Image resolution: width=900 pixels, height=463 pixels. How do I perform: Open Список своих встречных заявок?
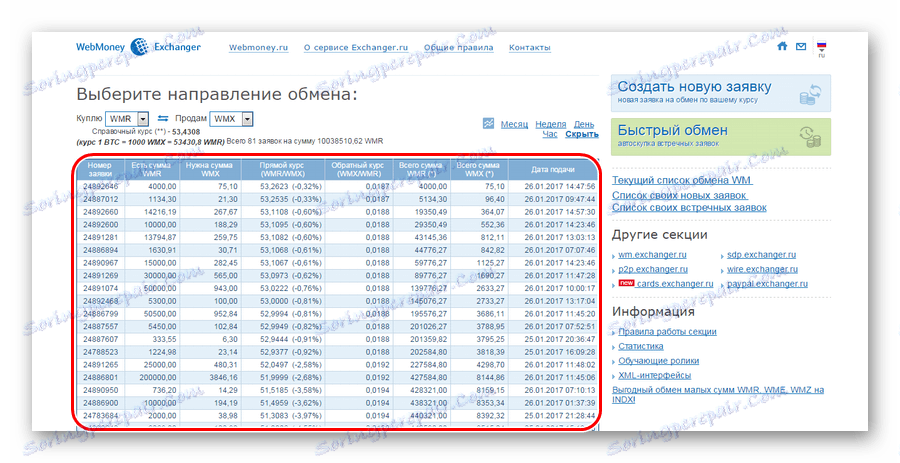(689, 207)
